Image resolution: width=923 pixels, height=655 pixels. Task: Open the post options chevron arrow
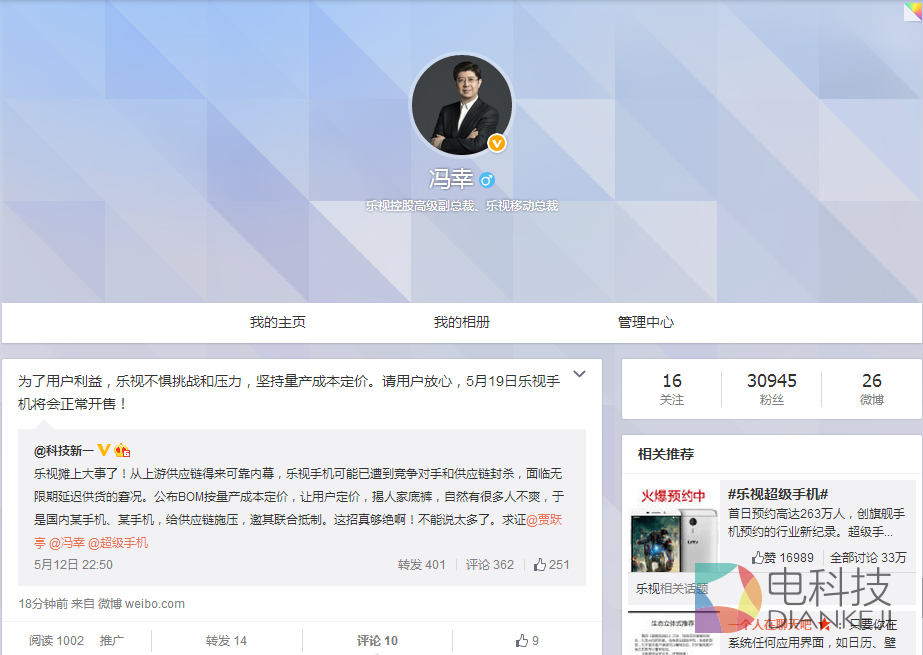(579, 372)
